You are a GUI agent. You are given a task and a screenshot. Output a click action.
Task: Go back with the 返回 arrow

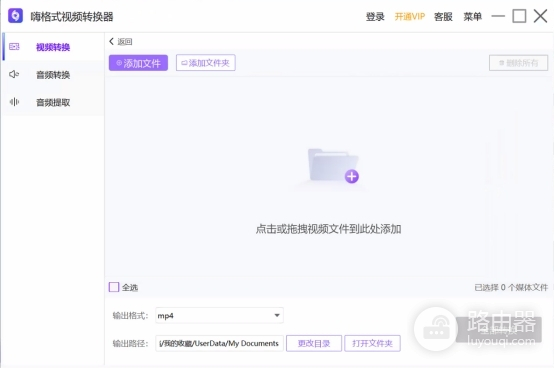[x=120, y=42]
